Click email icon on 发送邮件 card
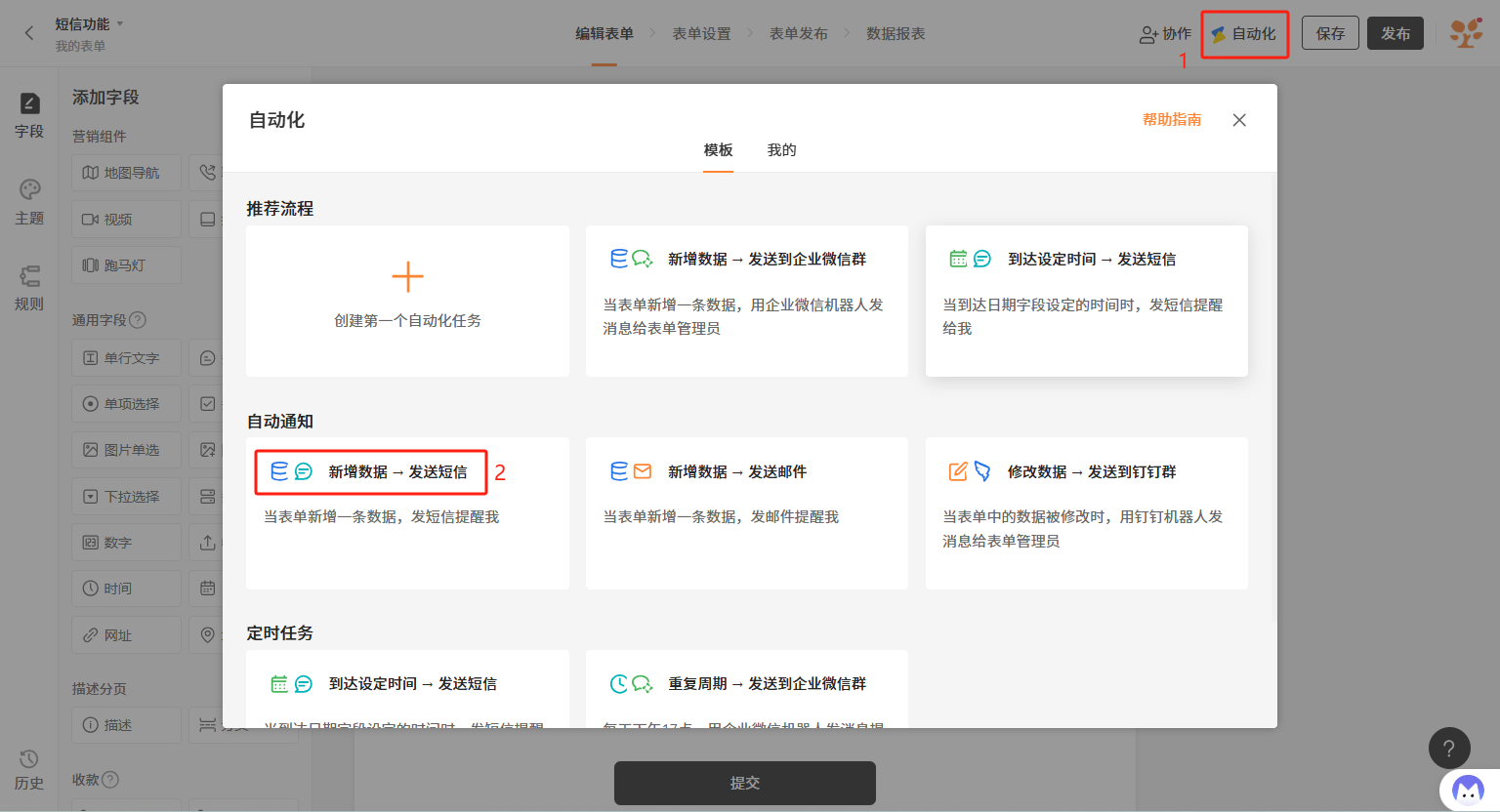 (643, 471)
